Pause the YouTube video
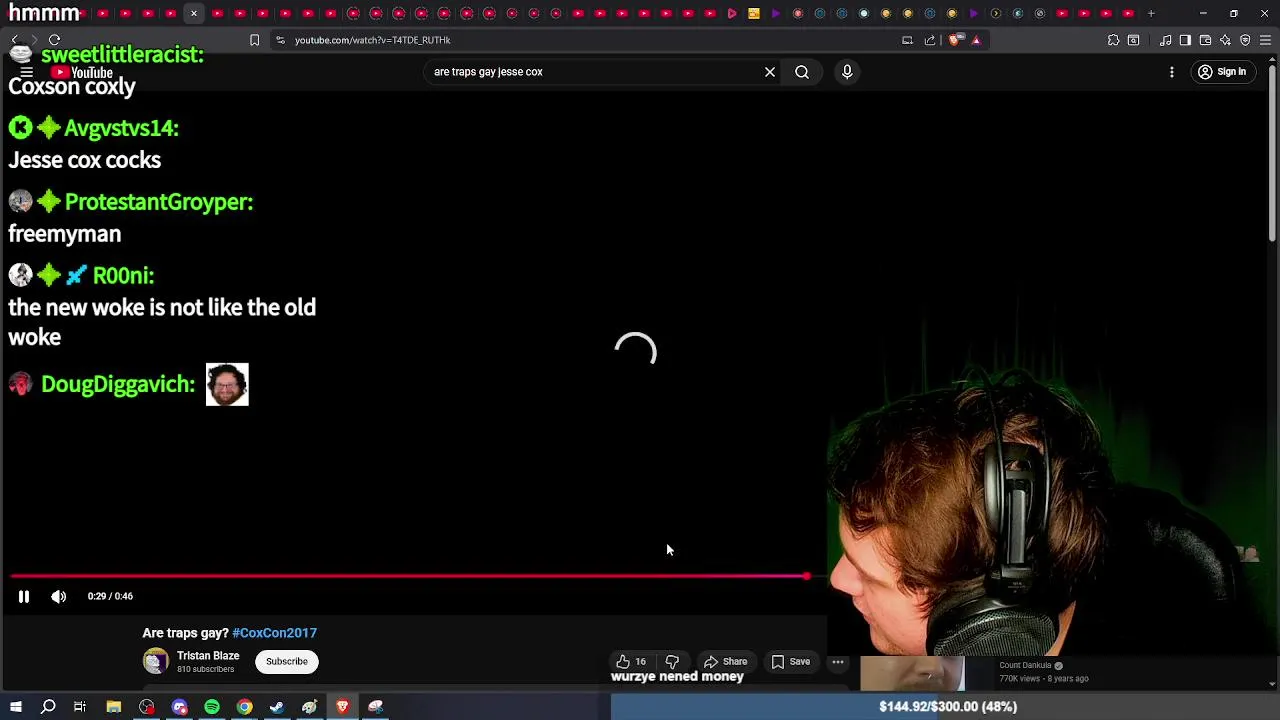The image size is (1280, 720). click(24, 596)
